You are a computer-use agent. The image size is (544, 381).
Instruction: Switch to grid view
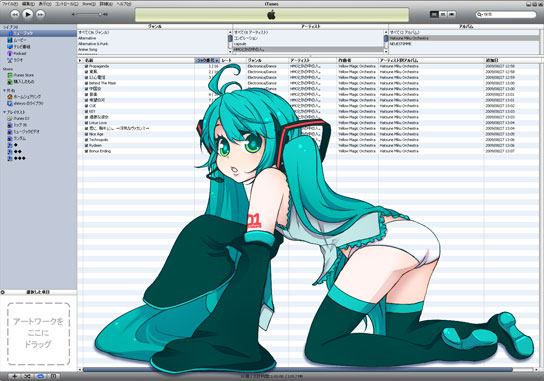pos(443,14)
